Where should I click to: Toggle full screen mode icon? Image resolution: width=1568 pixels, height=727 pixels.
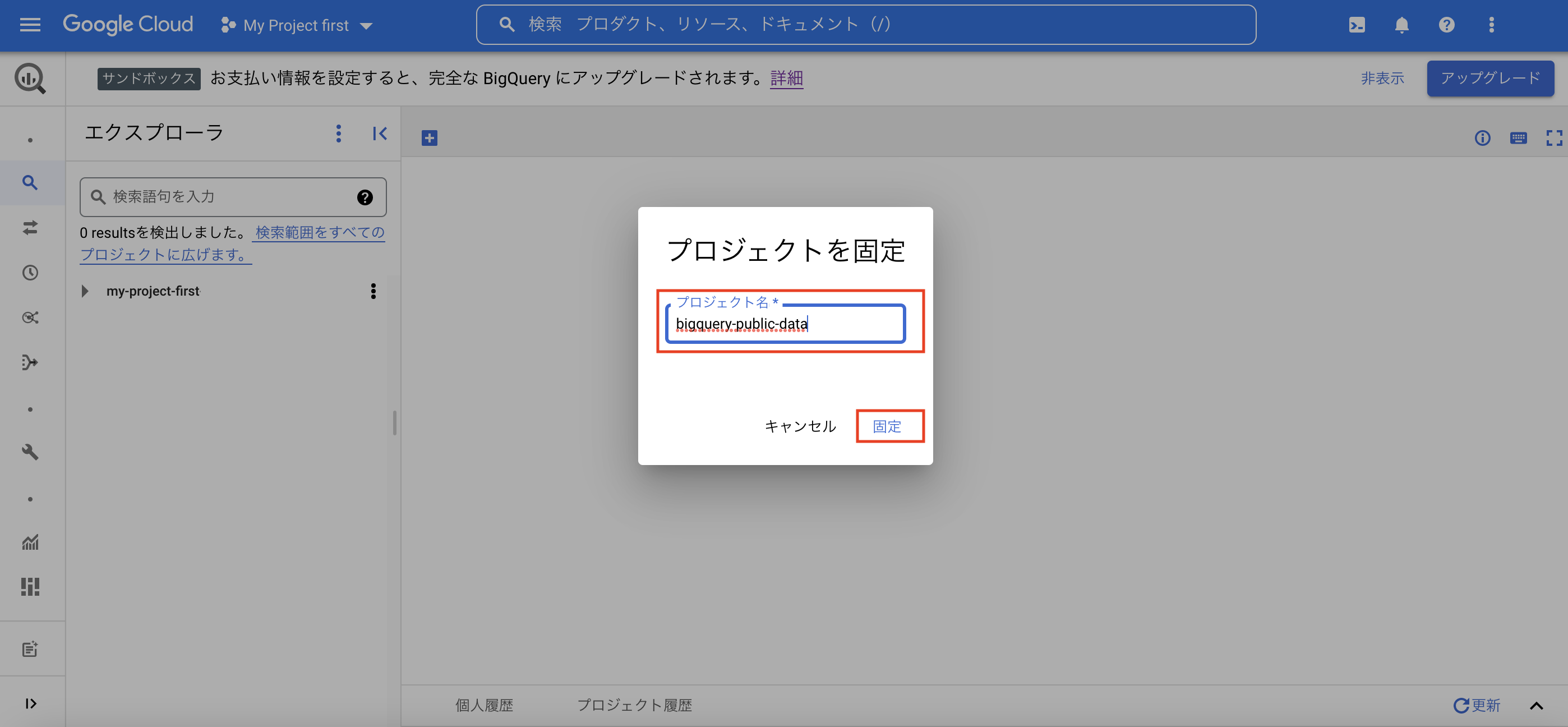1554,138
